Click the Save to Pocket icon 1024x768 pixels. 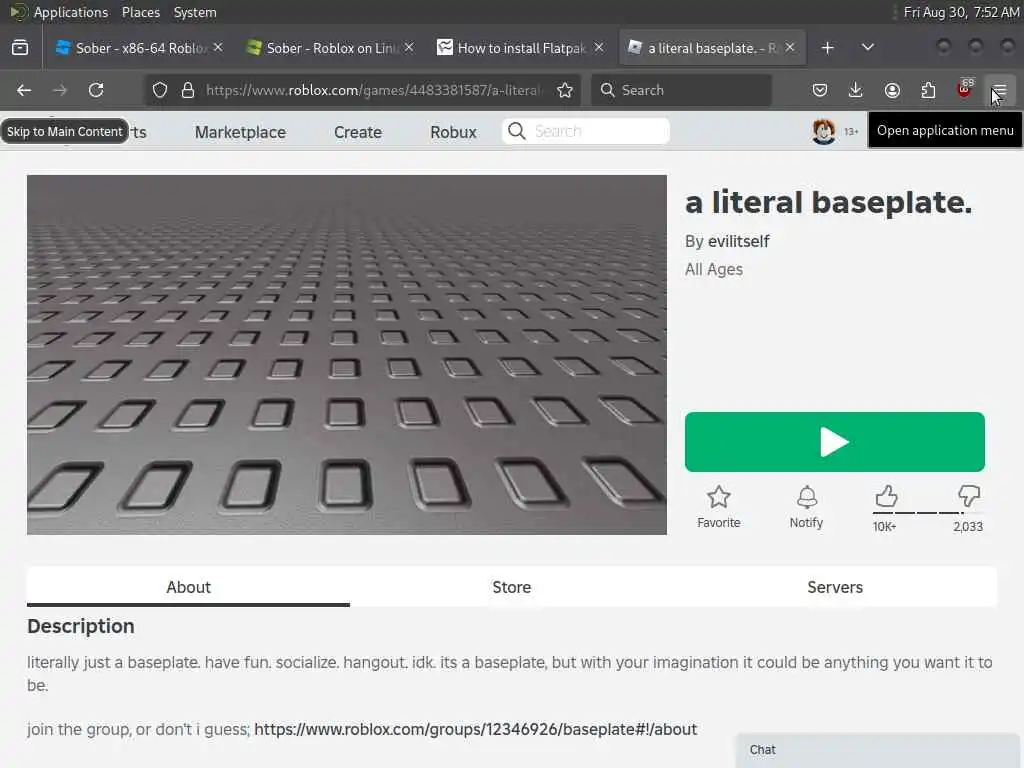(820, 90)
